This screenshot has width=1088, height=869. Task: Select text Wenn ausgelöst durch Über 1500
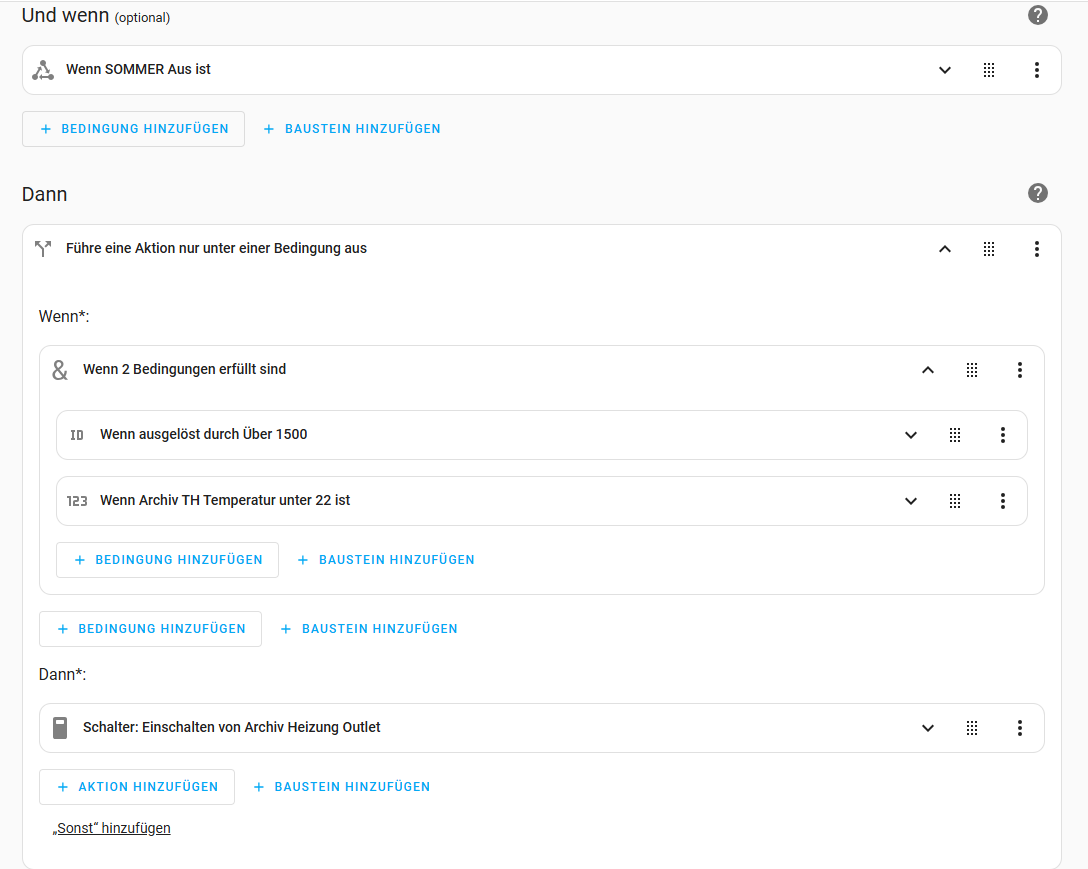(203, 434)
